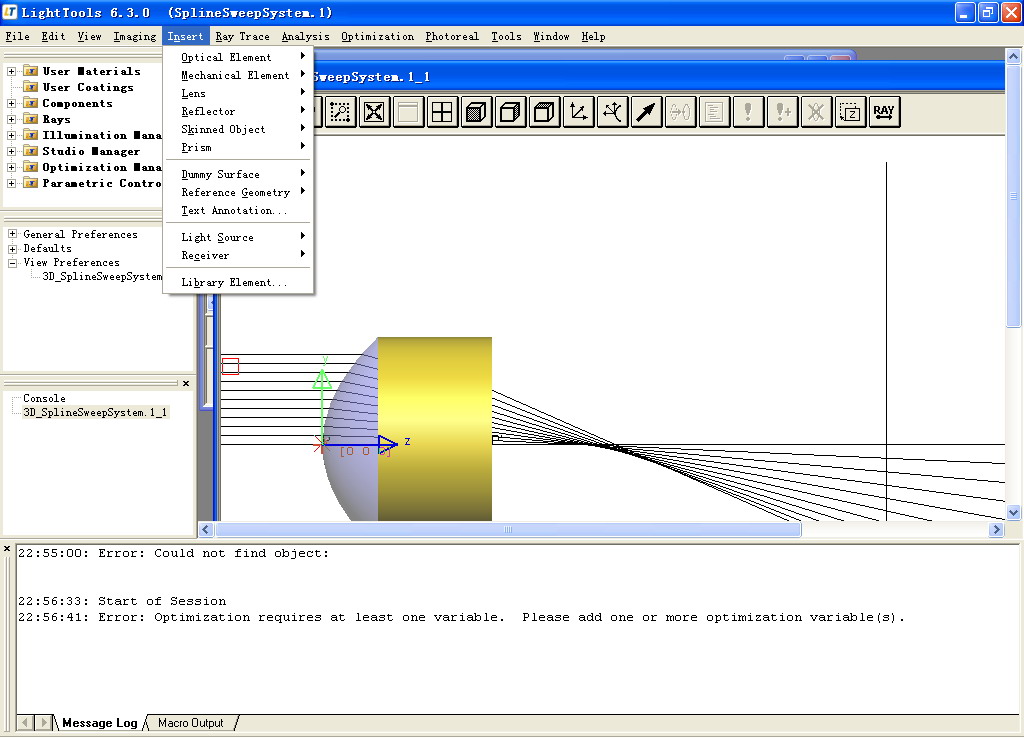Select 3D_SplineSweepSystem.1_1 in the Console tree
This screenshot has width=1024, height=738.
(x=95, y=412)
